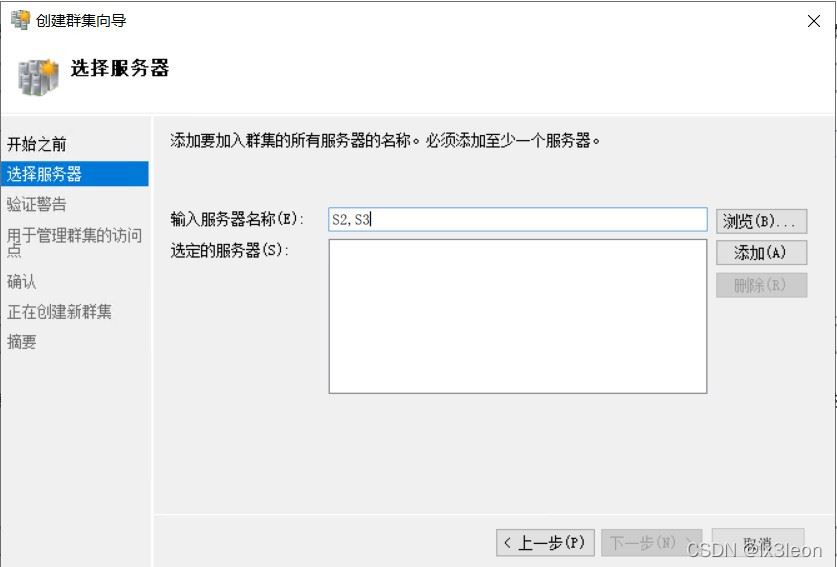Screen dimensions: 837x567
Task: Click the instruction text about adding servers
Action: click(x=385, y=140)
